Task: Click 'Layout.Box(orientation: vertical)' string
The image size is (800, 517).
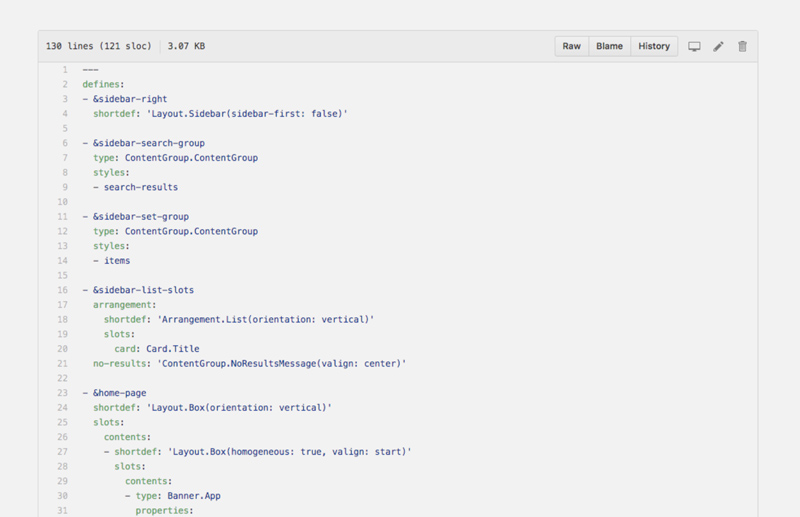Action: click(239, 408)
